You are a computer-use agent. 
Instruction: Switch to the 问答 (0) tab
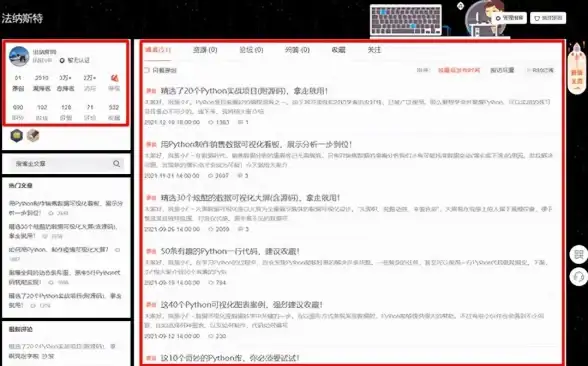point(297,50)
